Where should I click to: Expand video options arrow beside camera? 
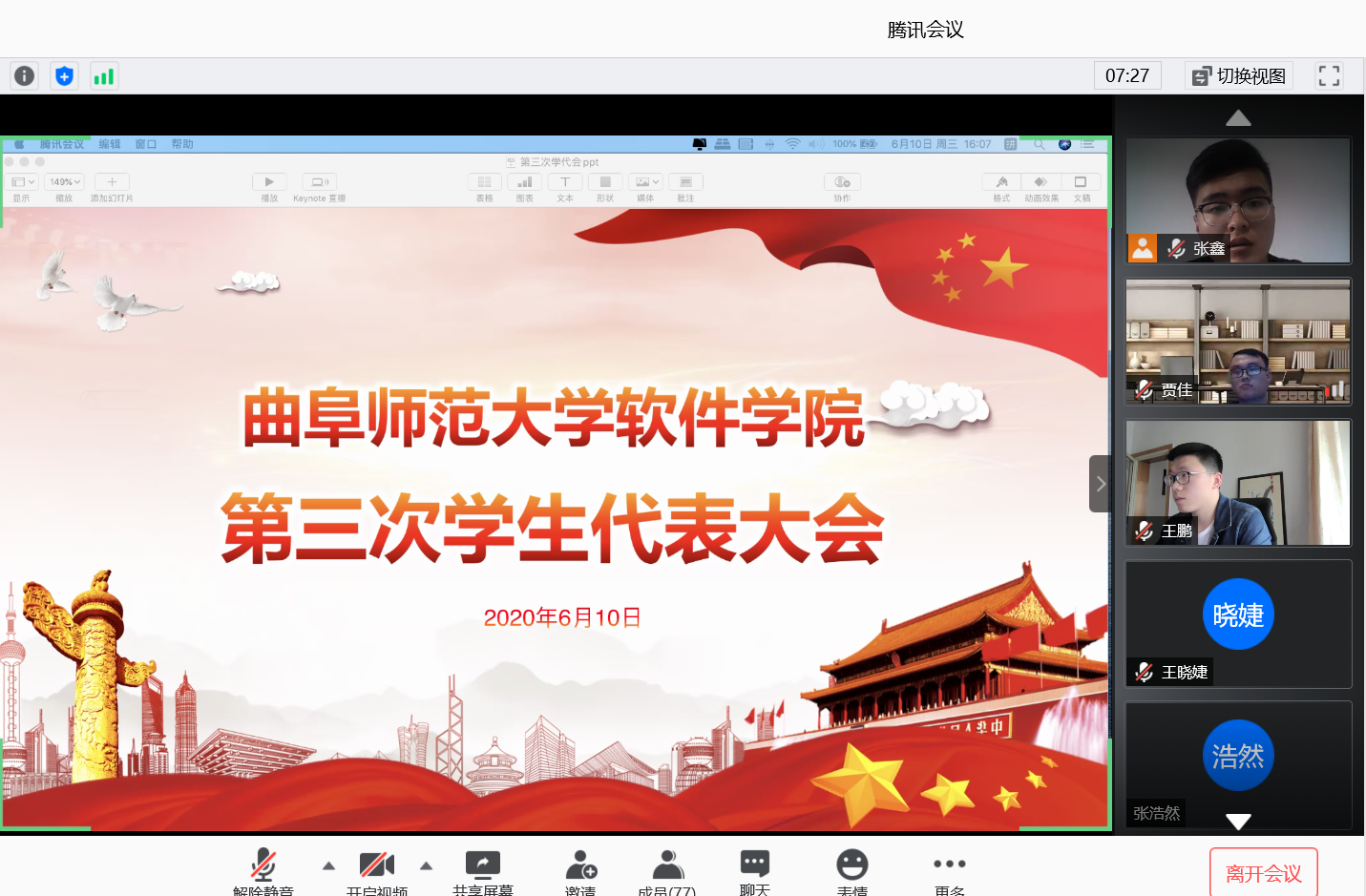[427, 865]
